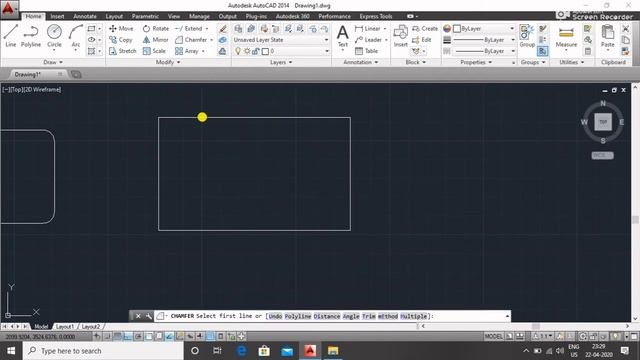Click the Insert block tool
This screenshot has width=640, height=360.
pos(400,36)
